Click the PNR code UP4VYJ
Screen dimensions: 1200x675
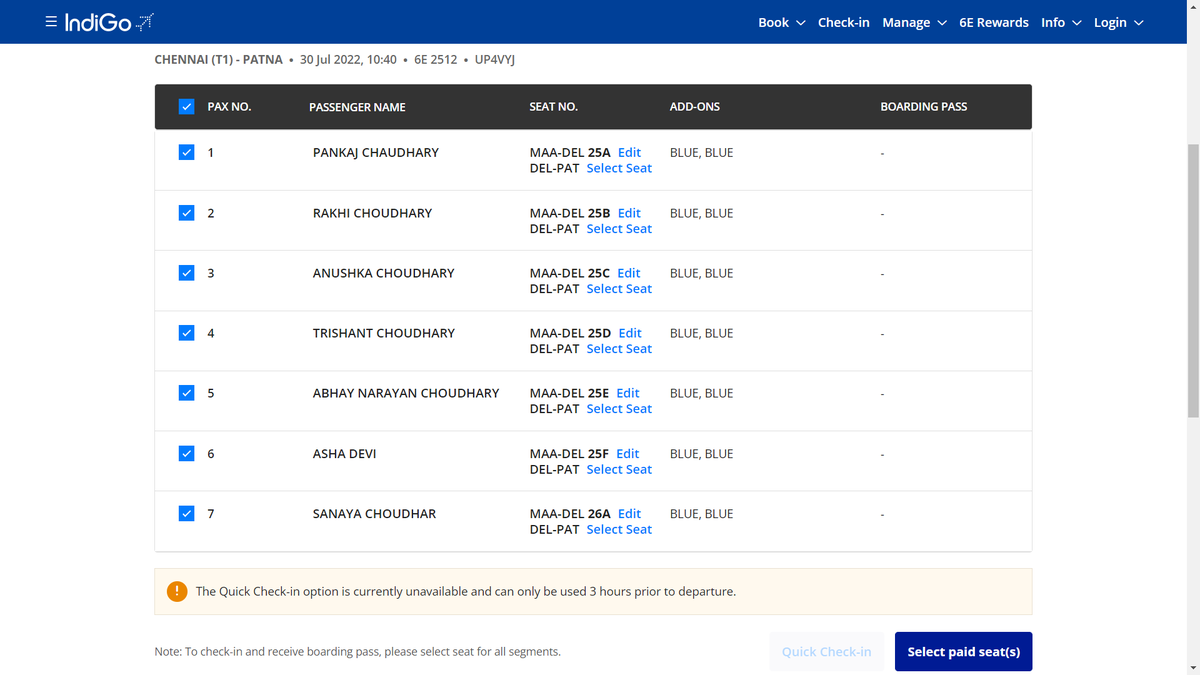coord(495,60)
